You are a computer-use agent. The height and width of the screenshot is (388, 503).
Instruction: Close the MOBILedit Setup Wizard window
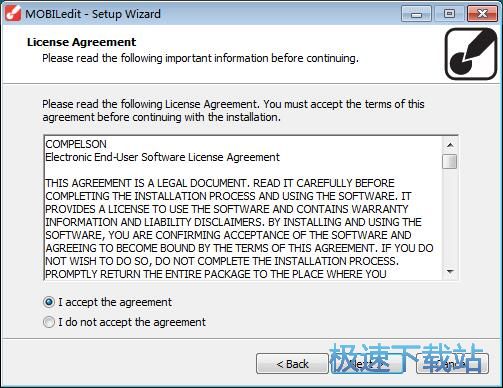point(482,14)
